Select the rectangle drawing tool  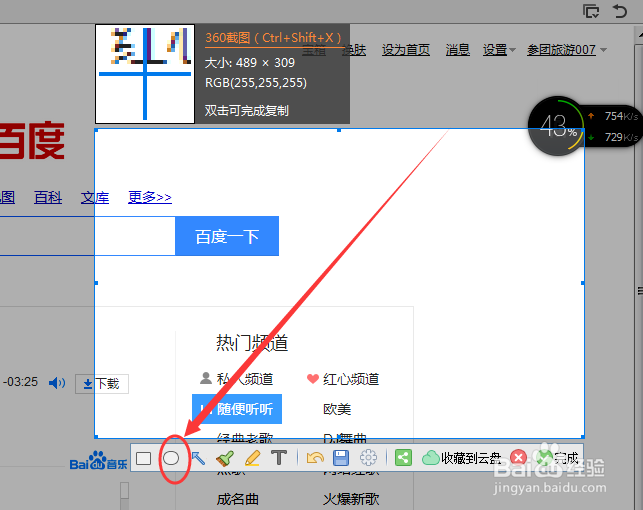144,458
